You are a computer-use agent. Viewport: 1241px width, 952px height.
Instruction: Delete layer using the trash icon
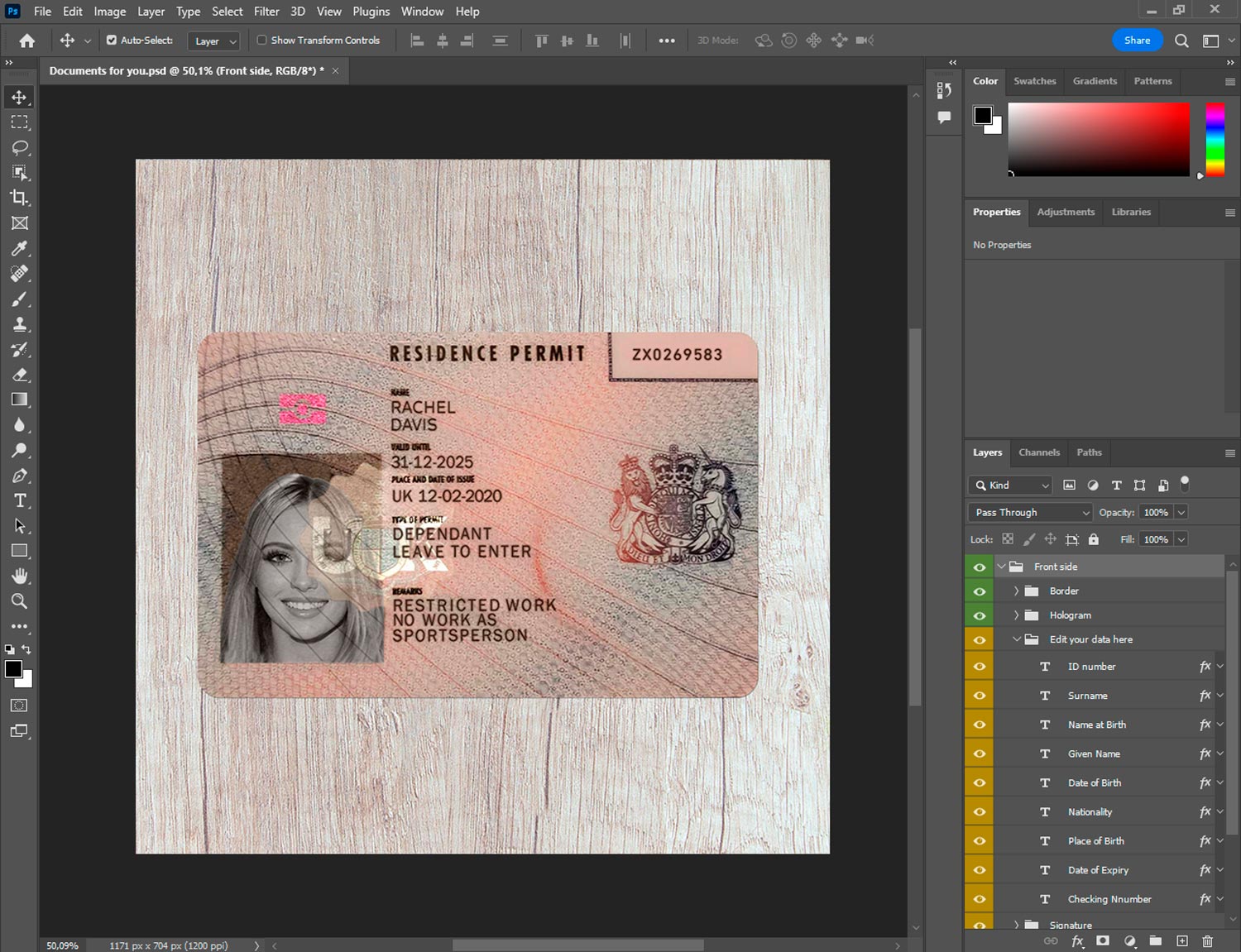pyautogui.click(x=1207, y=941)
